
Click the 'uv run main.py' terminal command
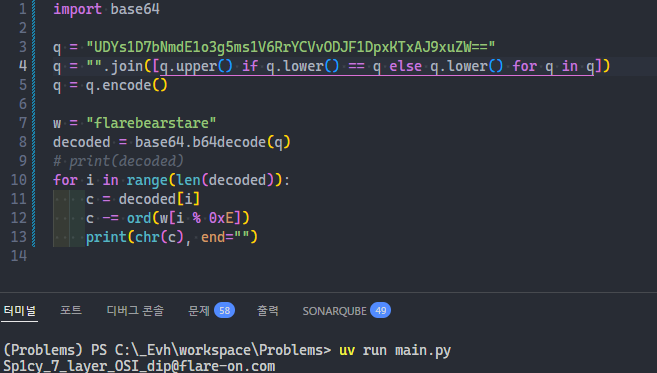point(395,350)
